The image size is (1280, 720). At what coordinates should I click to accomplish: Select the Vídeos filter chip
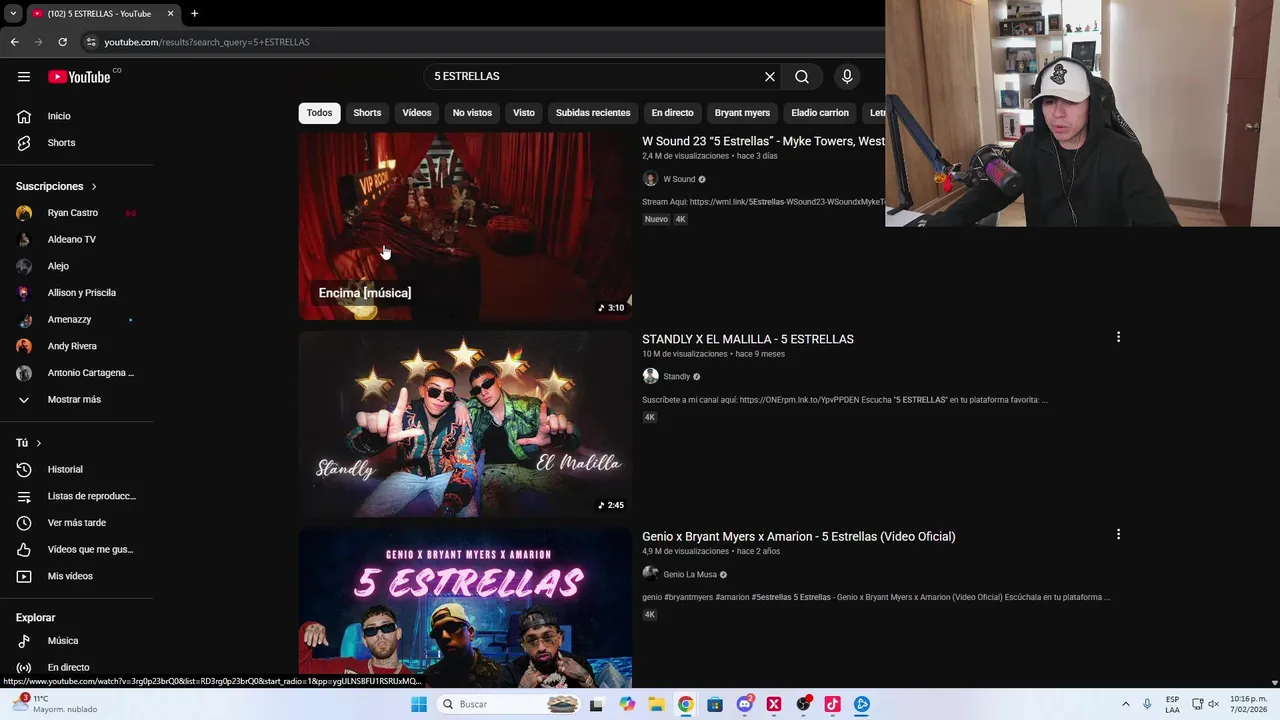[417, 113]
